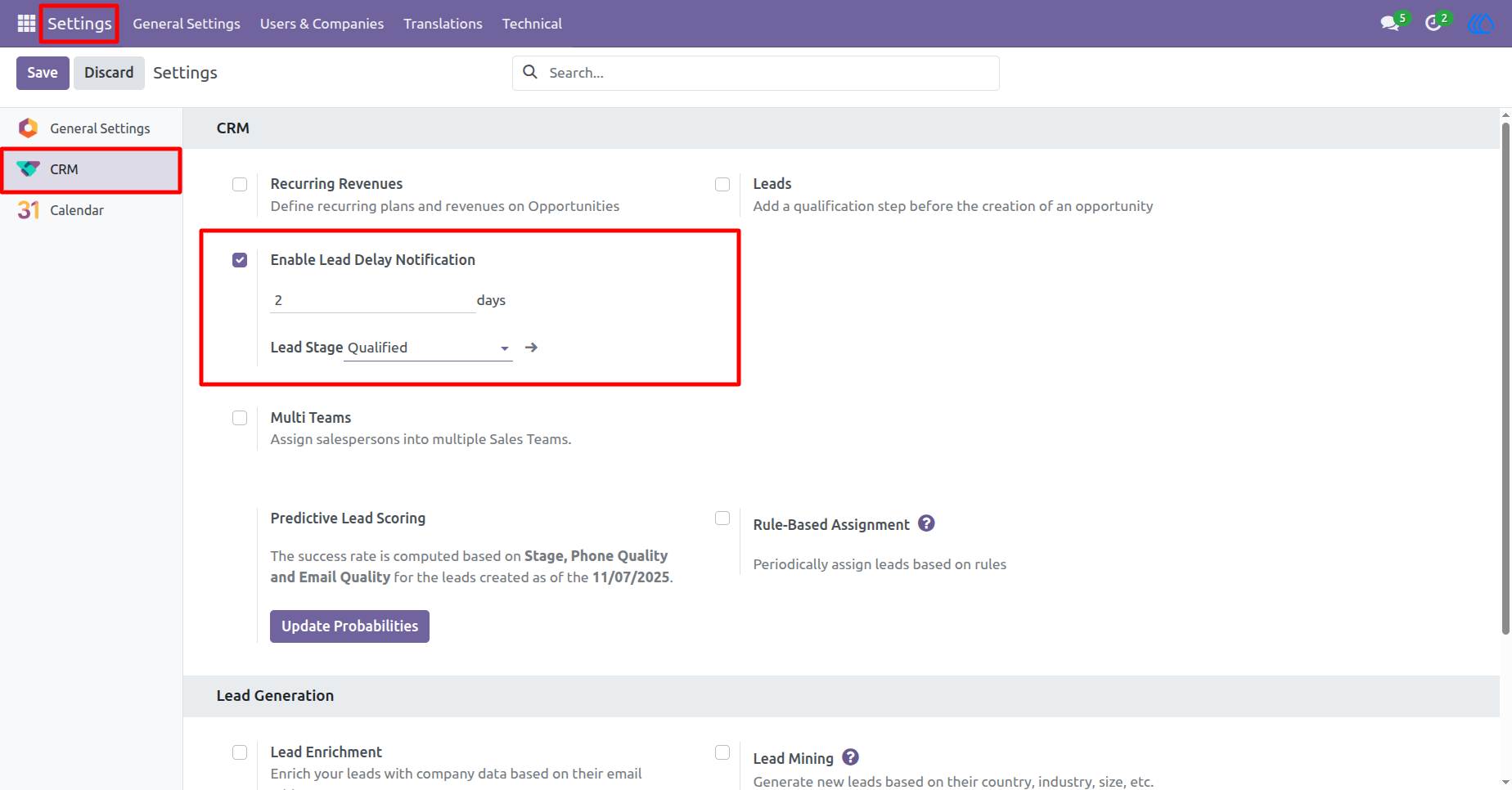
Task: Expand the Lead Stage Qualified dropdown
Action: pos(428,348)
